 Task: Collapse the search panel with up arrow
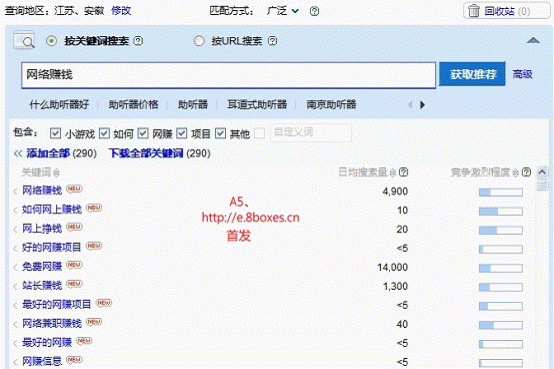533,41
